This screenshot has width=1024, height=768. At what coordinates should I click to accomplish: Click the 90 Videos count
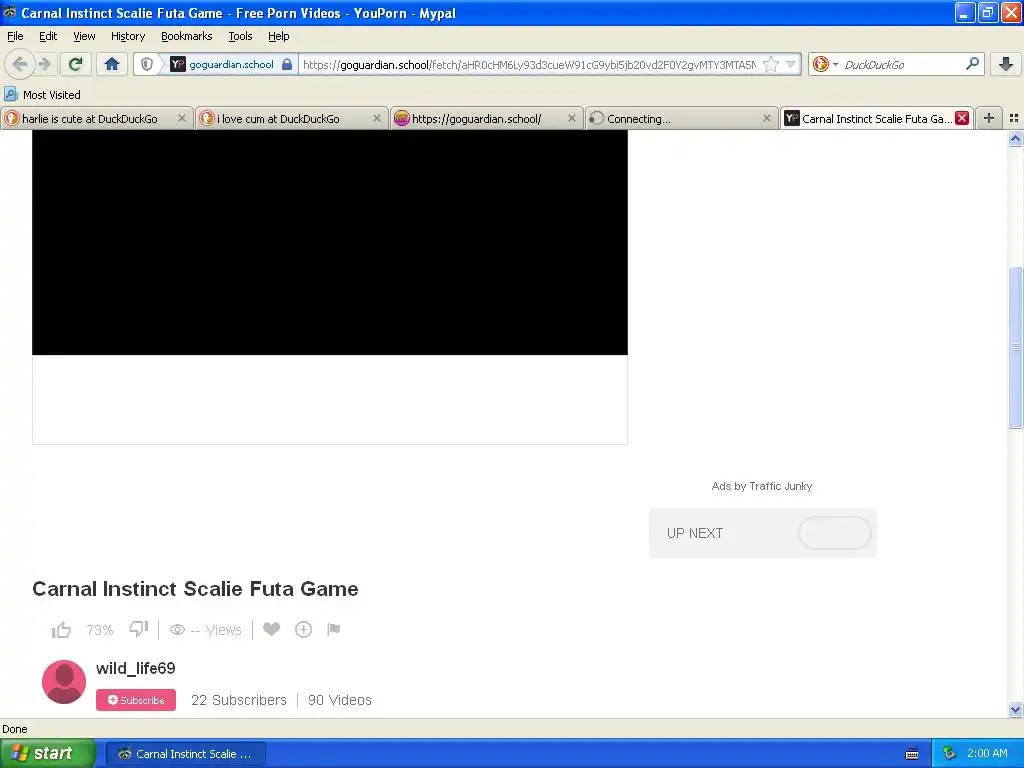pos(340,700)
